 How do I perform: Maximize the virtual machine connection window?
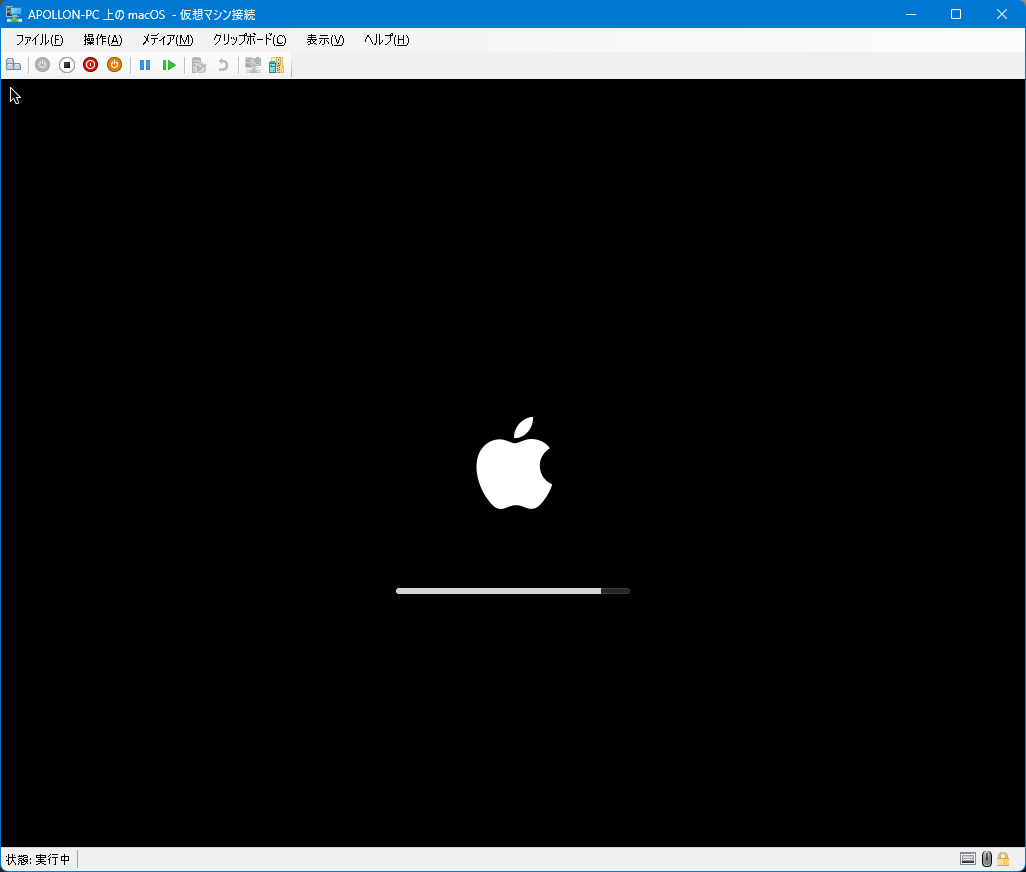[956, 14]
